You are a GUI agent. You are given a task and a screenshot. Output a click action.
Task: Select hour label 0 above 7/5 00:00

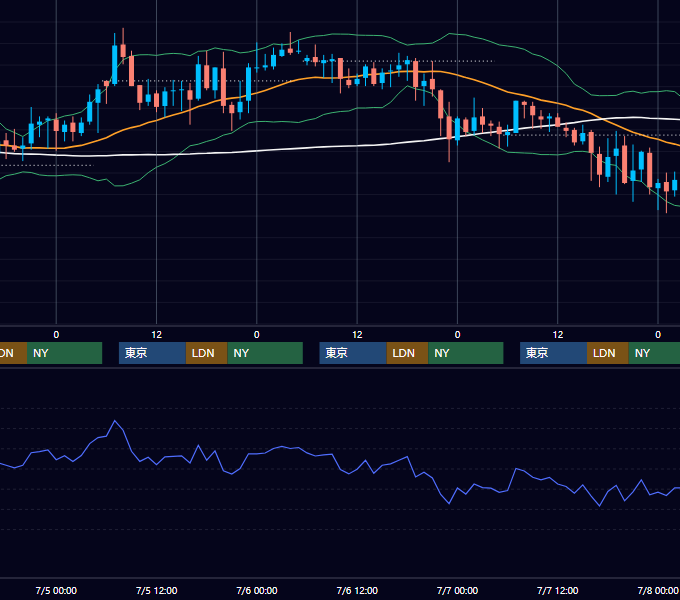click(56, 335)
